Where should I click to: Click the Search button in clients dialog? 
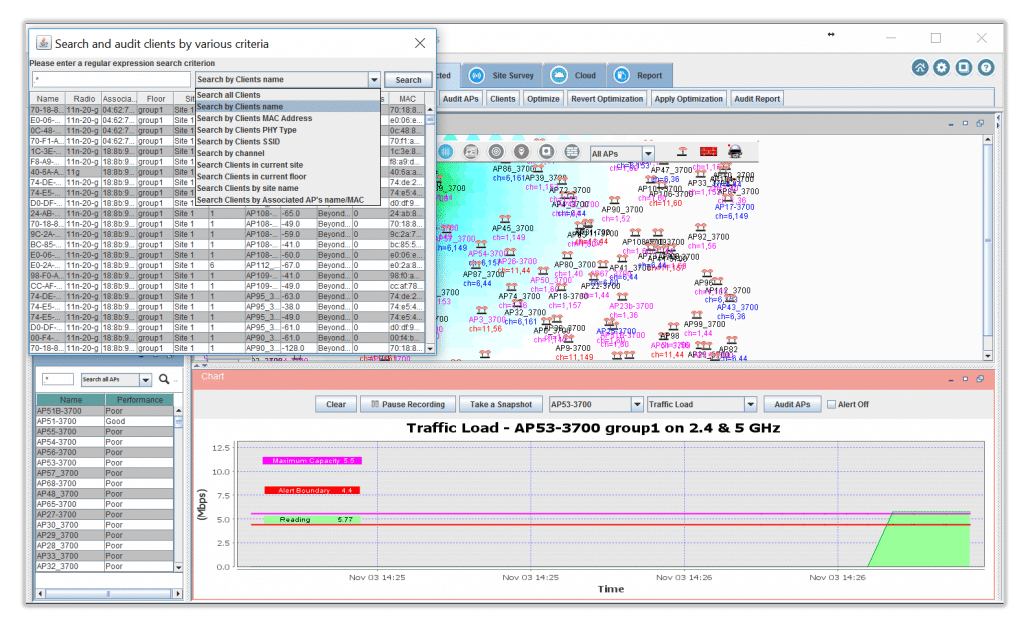click(x=409, y=80)
